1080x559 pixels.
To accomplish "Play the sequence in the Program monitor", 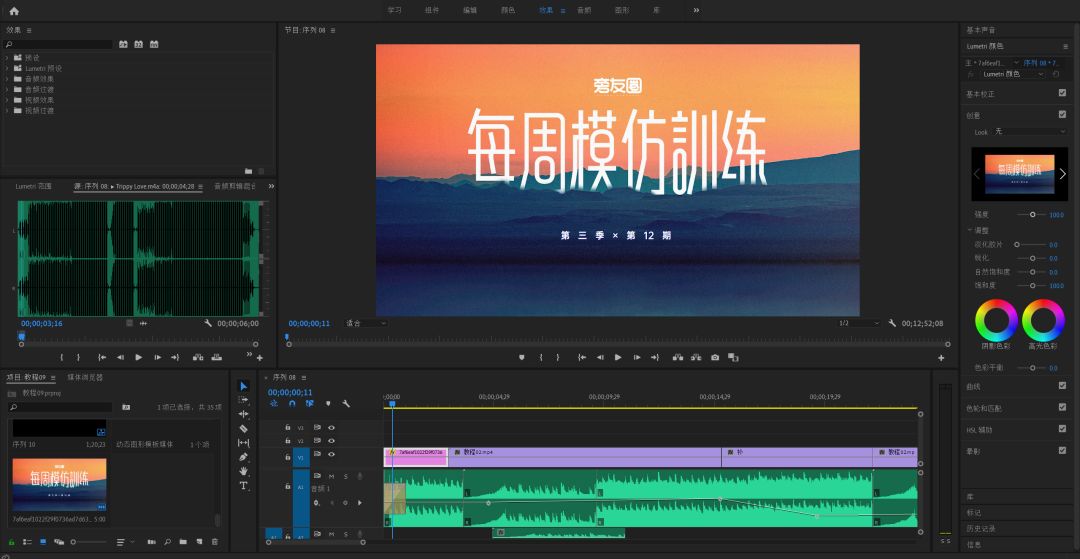I will [x=618, y=357].
